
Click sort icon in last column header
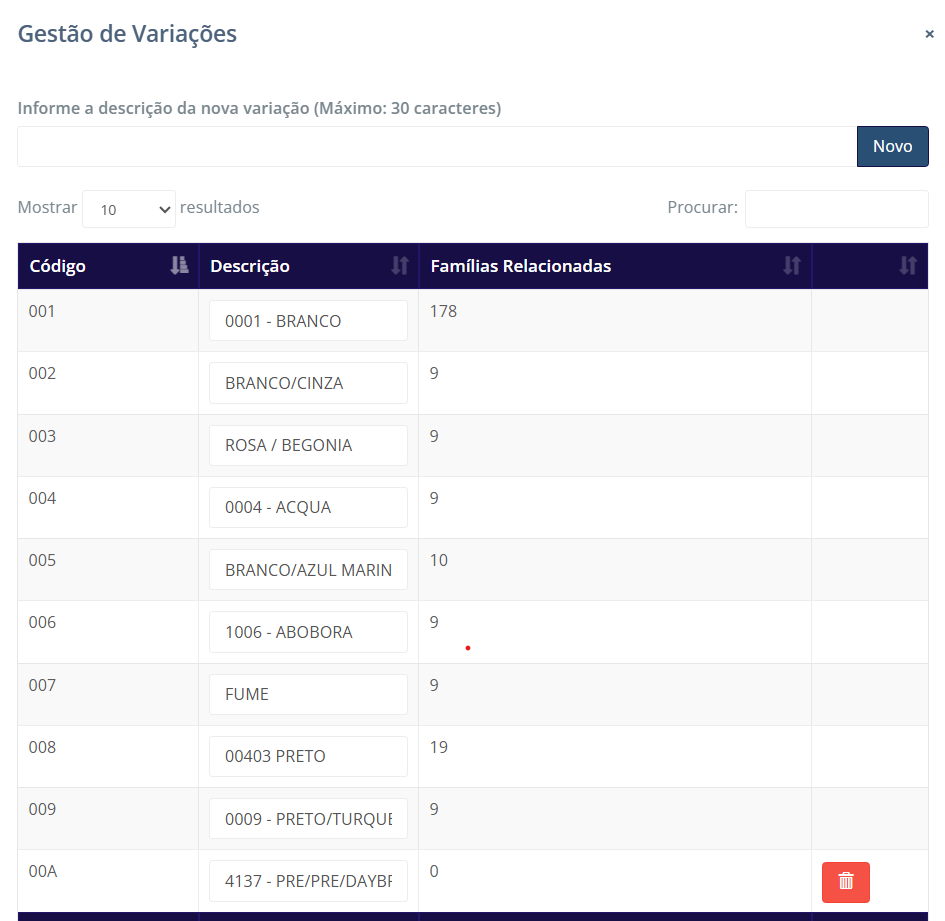(x=908, y=266)
